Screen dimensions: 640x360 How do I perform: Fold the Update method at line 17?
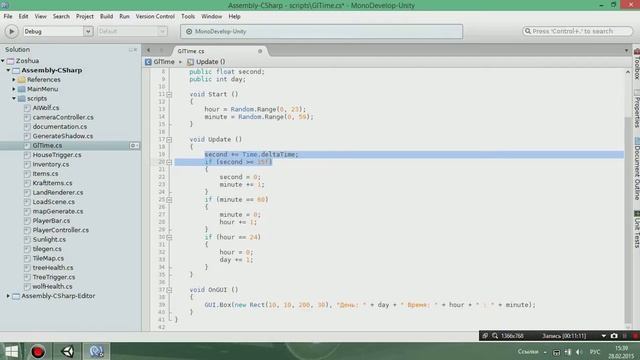click(x=169, y=140)
